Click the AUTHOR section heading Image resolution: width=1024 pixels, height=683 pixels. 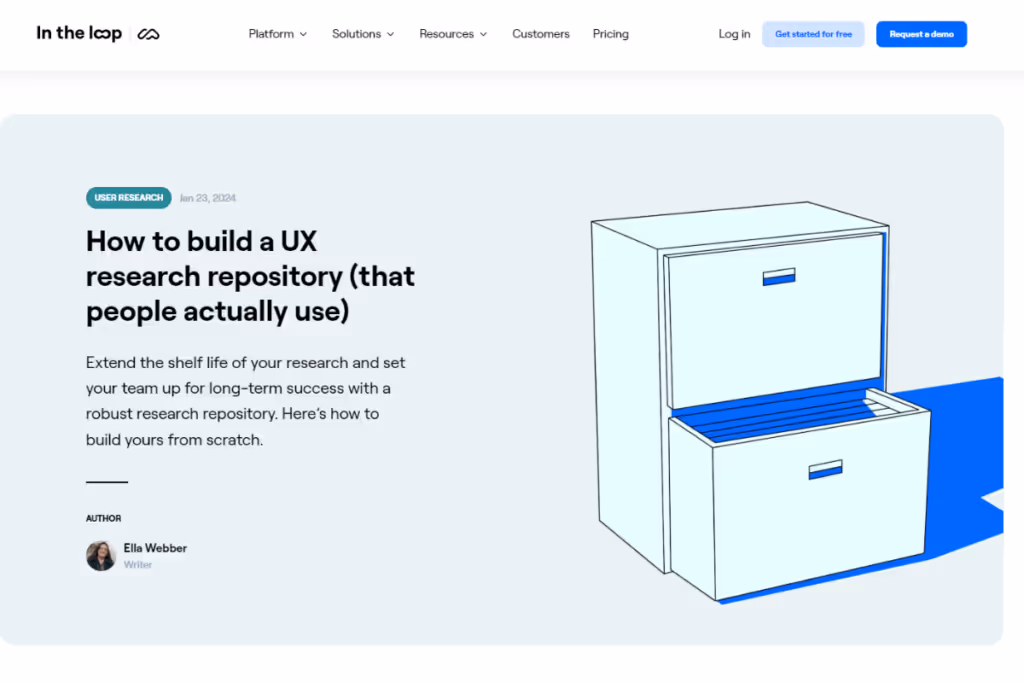click(x=103, y=518)
